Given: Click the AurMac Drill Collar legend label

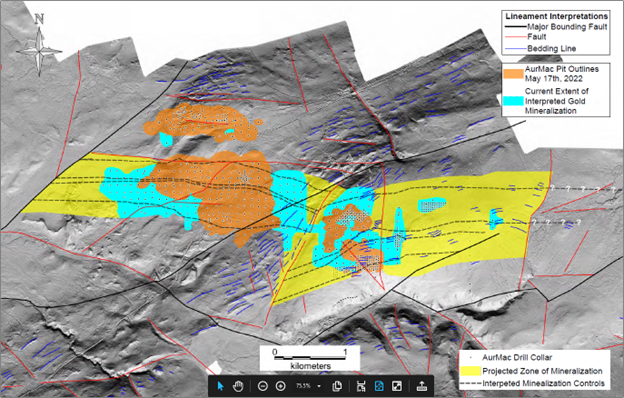Looking at the screenshot, I should (x=517, y=357).
